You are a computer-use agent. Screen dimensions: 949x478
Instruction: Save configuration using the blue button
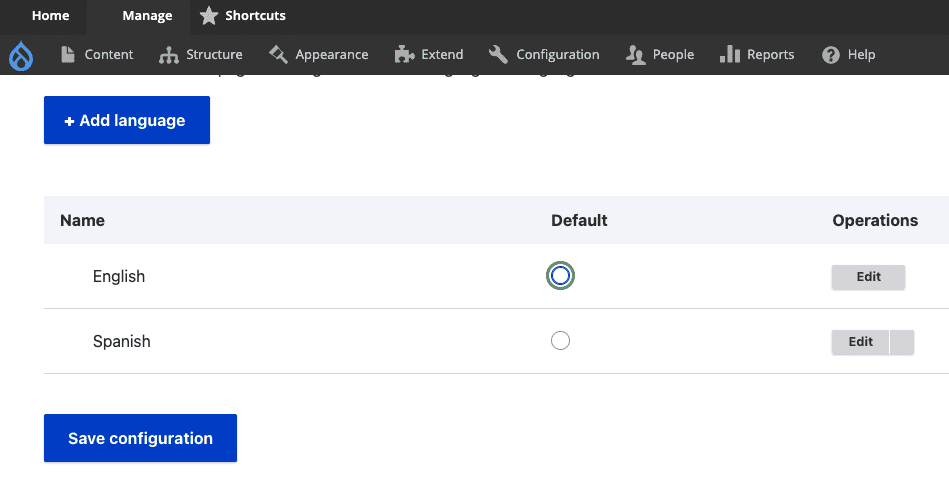[x=140, y=438]
